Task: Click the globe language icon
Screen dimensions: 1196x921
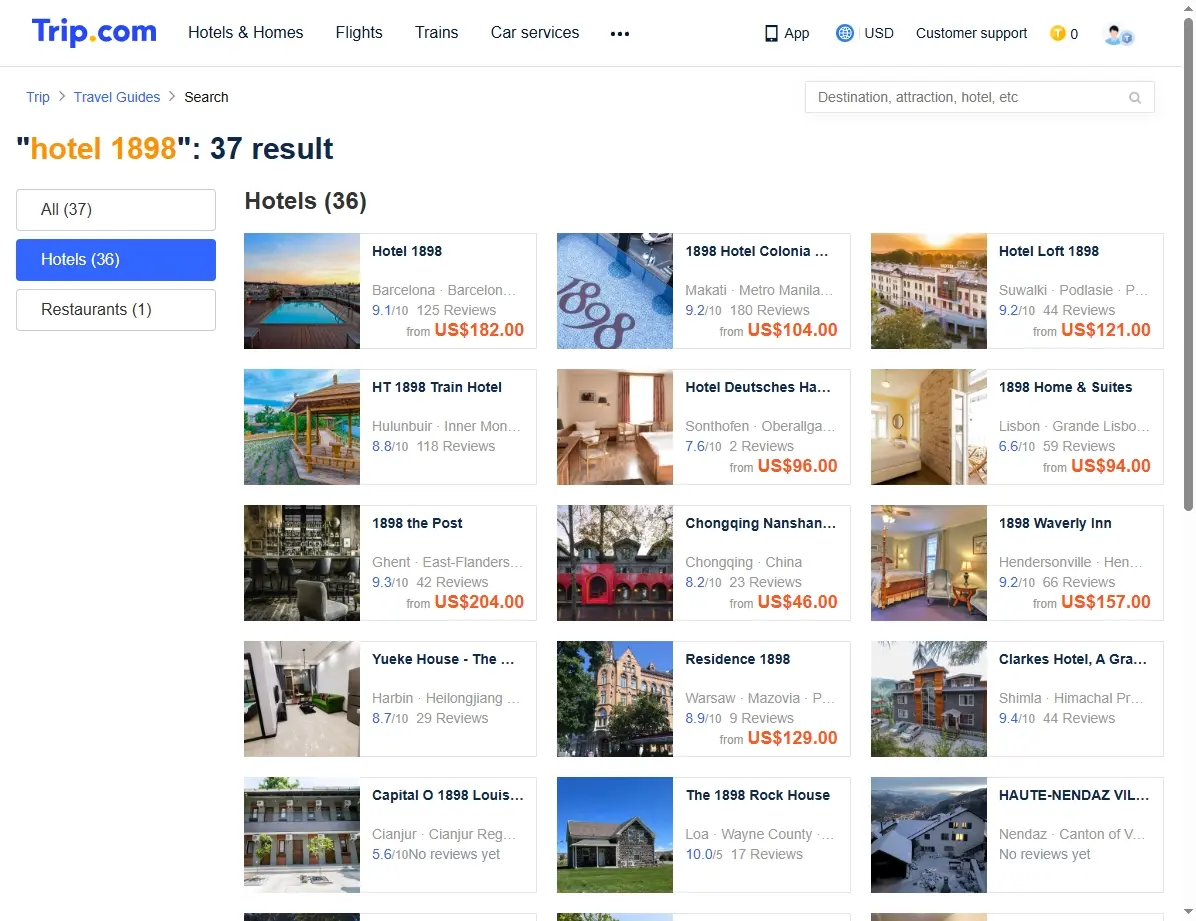Action: pos(844,33)
